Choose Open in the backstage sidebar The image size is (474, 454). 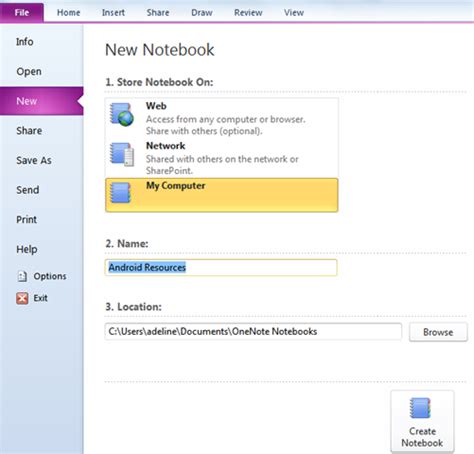coord(29,71)
